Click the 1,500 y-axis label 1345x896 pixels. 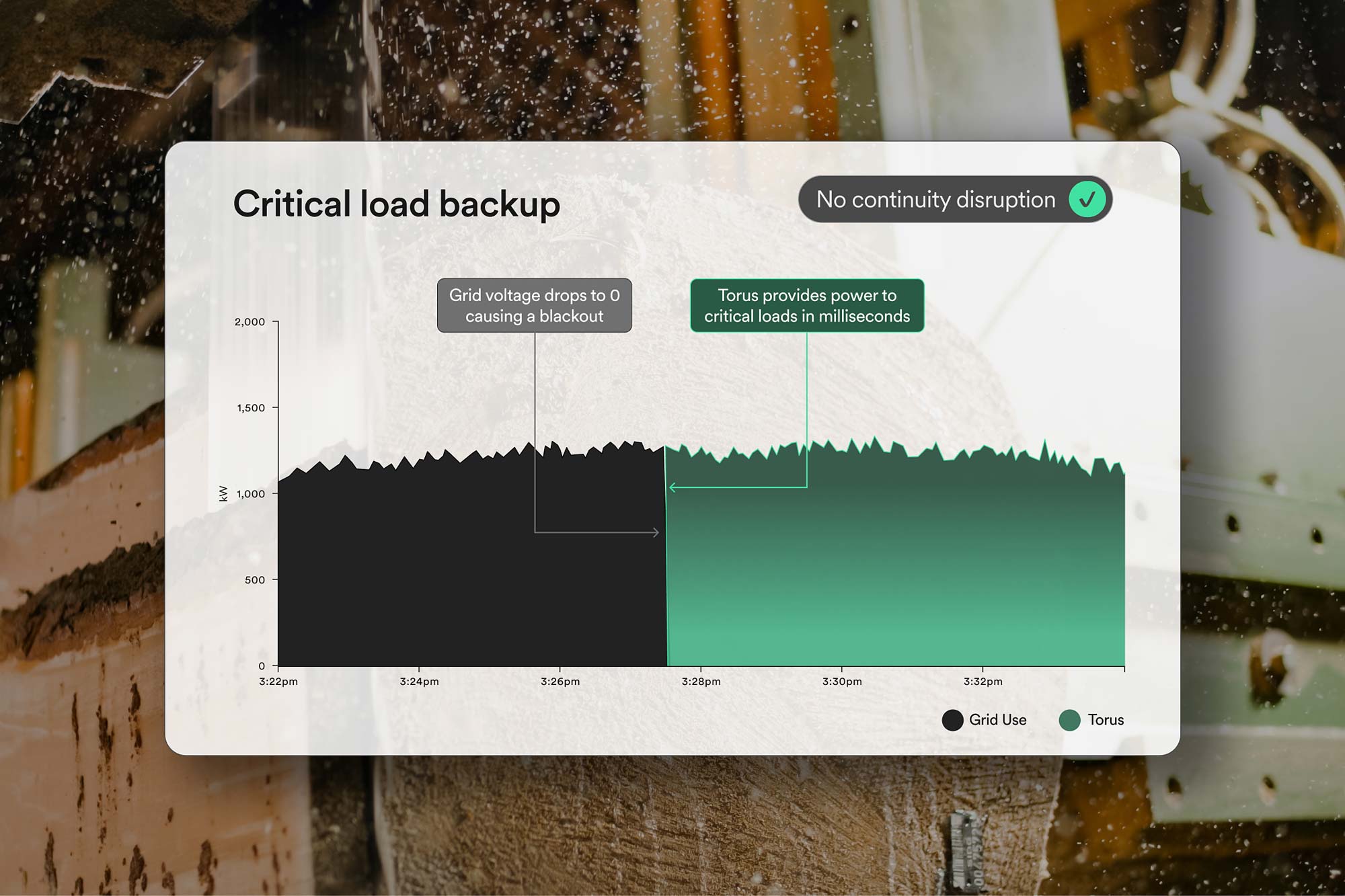pyautogui.click(x=251, y=408)
